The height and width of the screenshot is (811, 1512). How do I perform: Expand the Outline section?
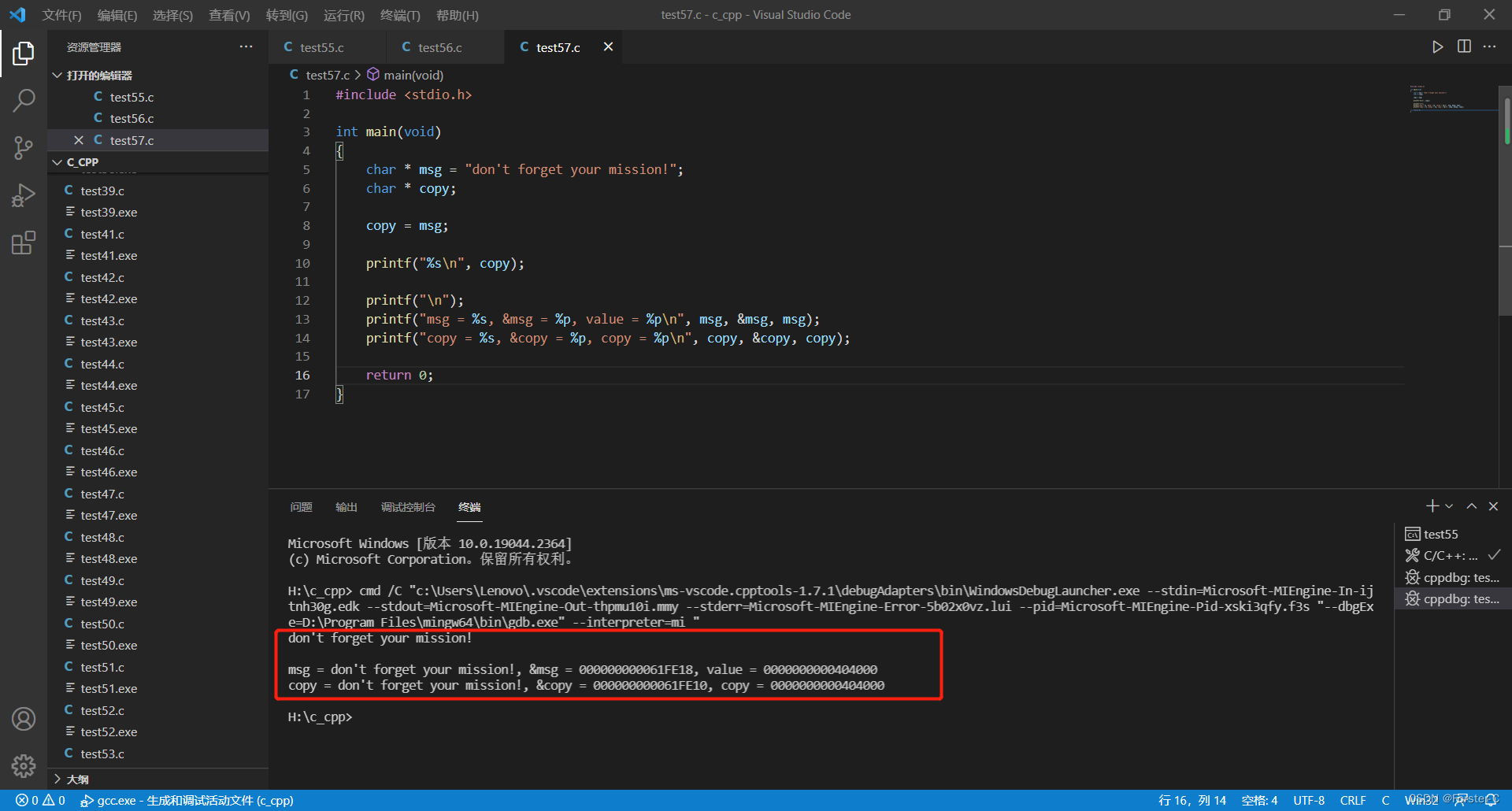click(x=157, y=779)
